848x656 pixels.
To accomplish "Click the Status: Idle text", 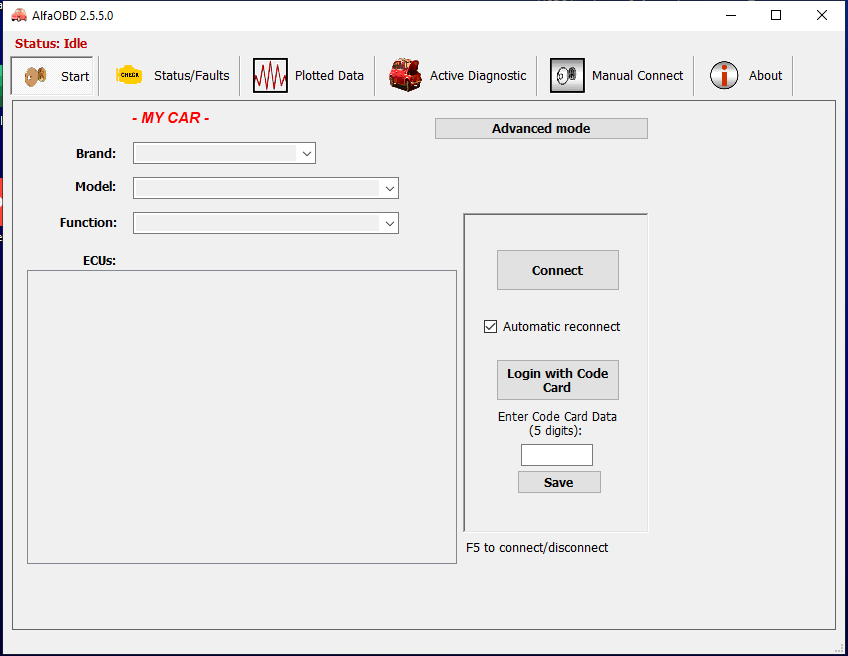I will tap(51, 44).
